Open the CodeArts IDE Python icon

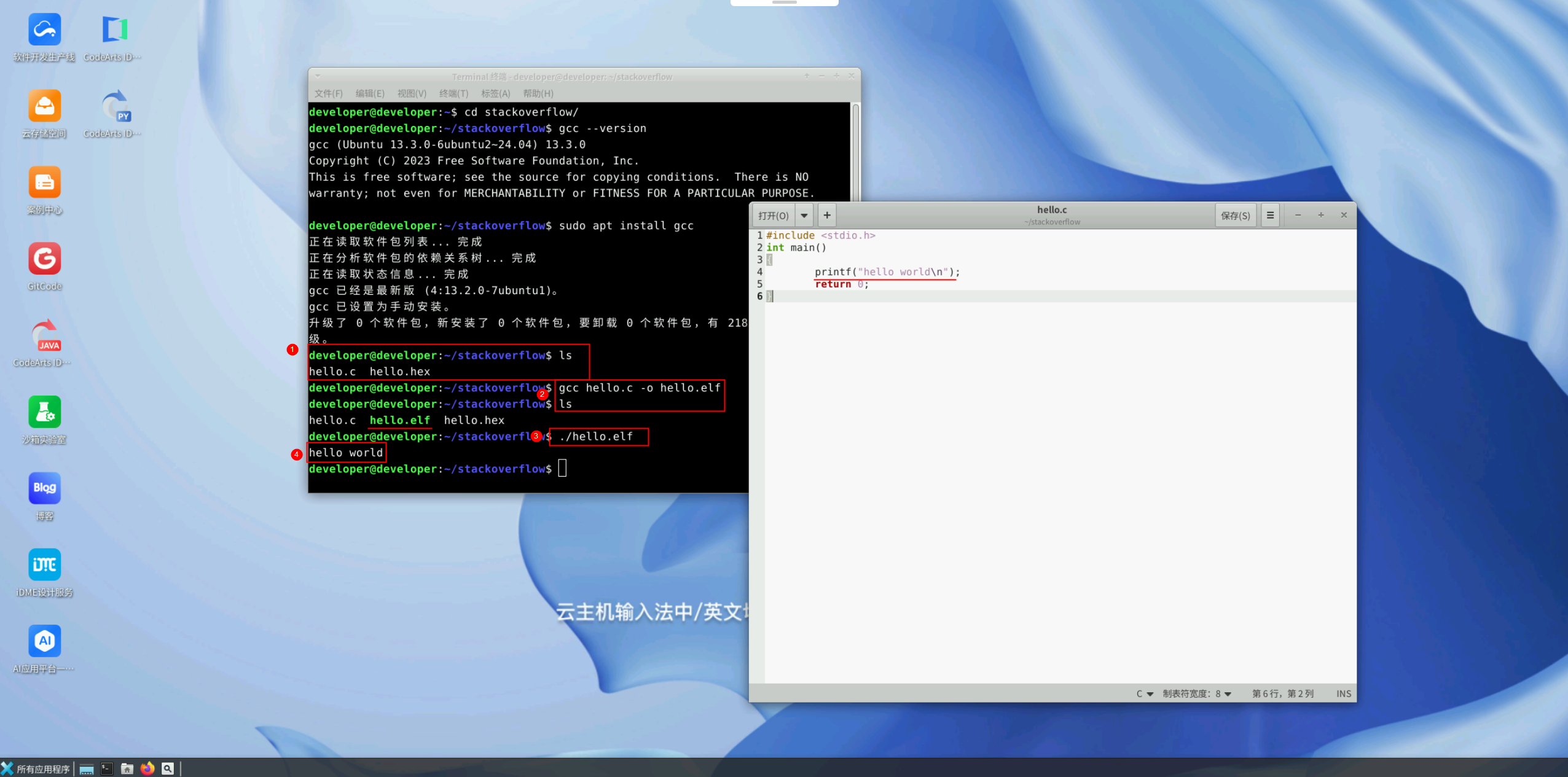(115, 106)
